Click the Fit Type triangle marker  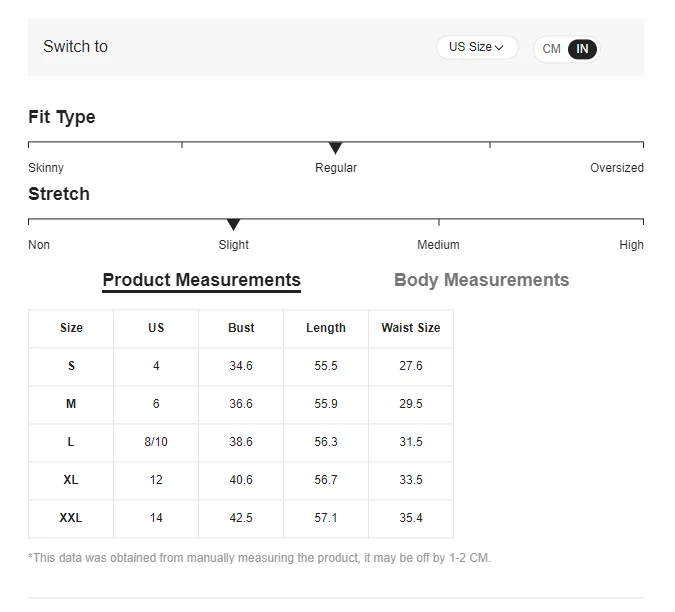tap(336, 148)
